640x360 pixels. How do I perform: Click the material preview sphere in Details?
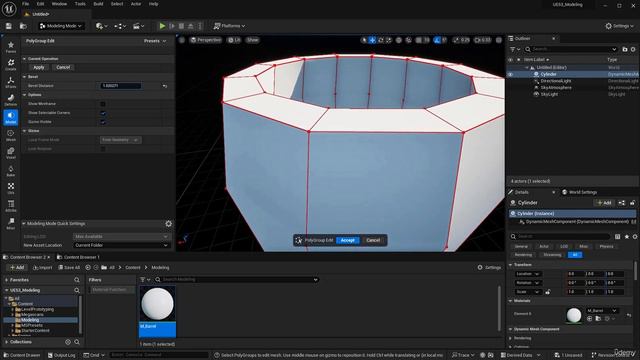coord(574,315)
